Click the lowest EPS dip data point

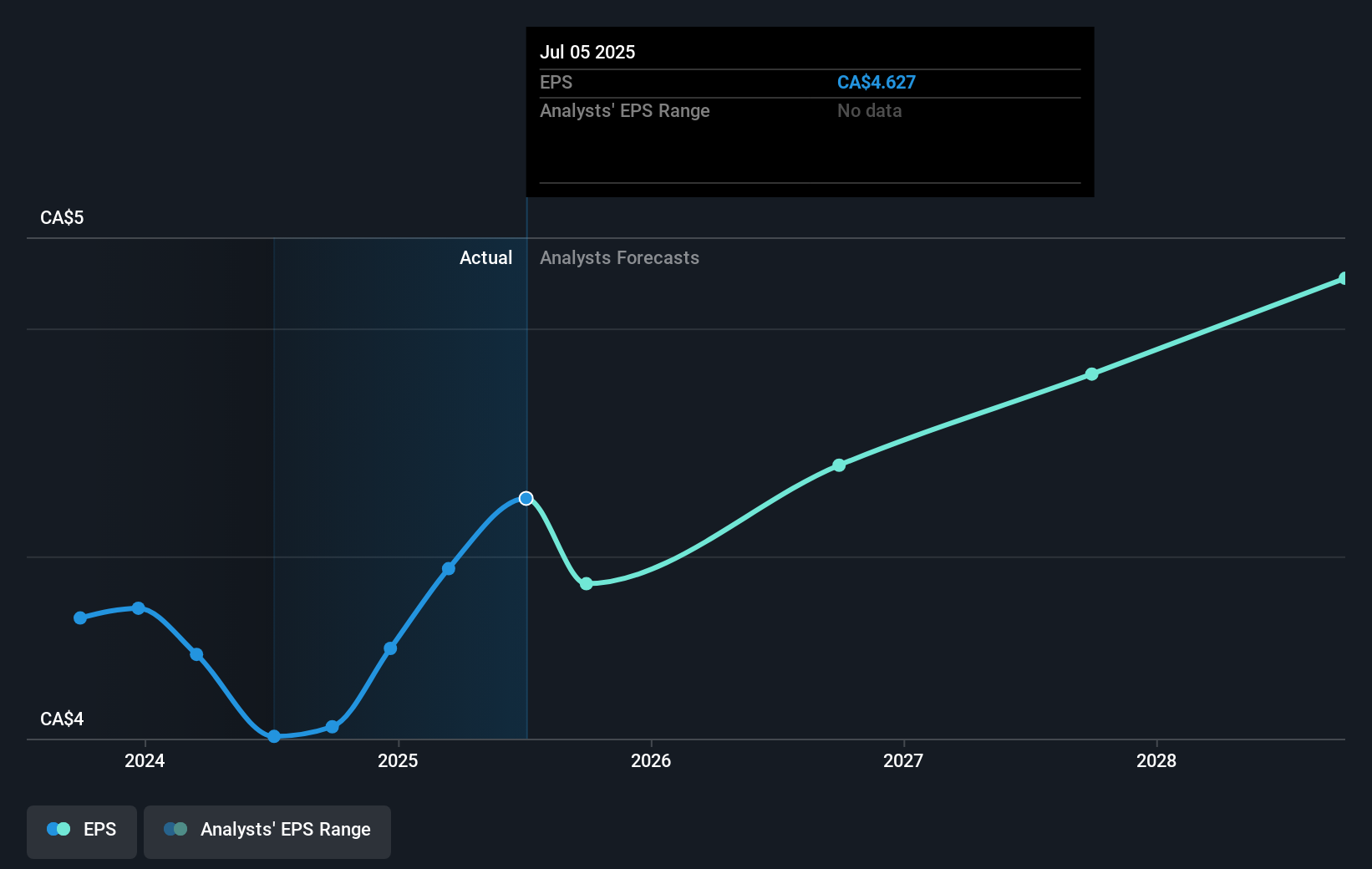tap(273, 737)
